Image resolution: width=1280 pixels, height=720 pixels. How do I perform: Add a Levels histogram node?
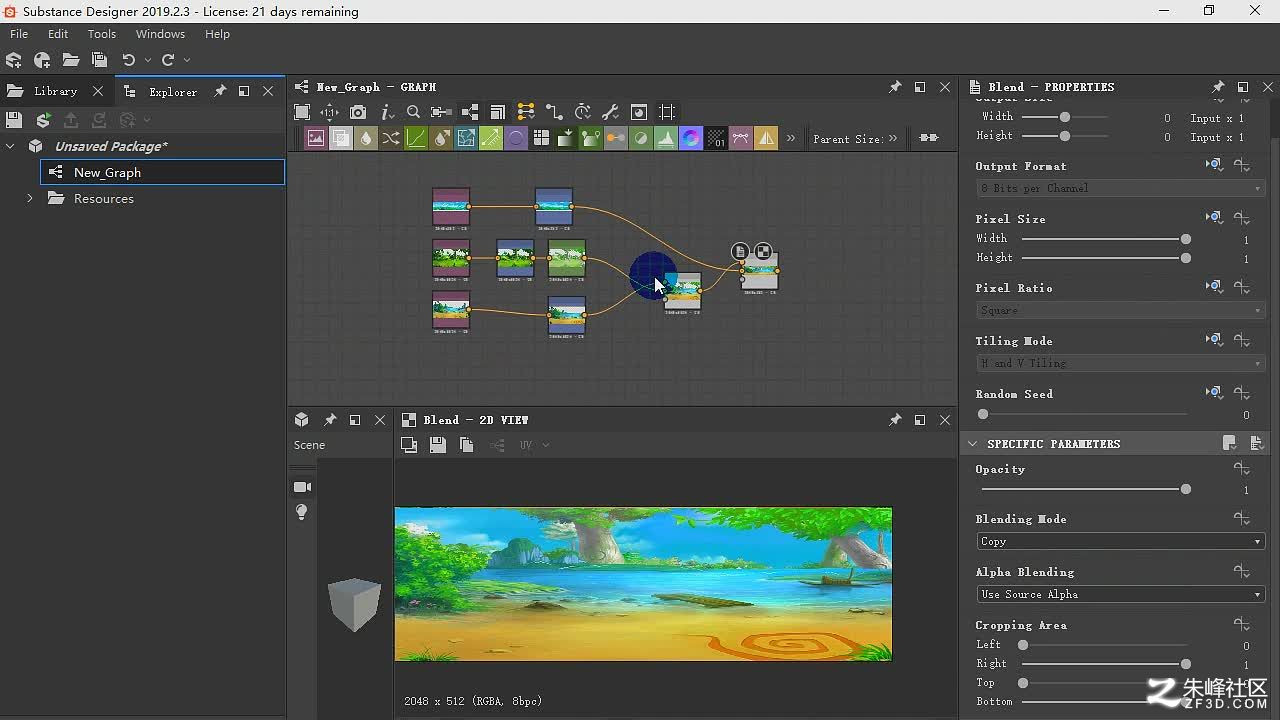pos(666,138)
